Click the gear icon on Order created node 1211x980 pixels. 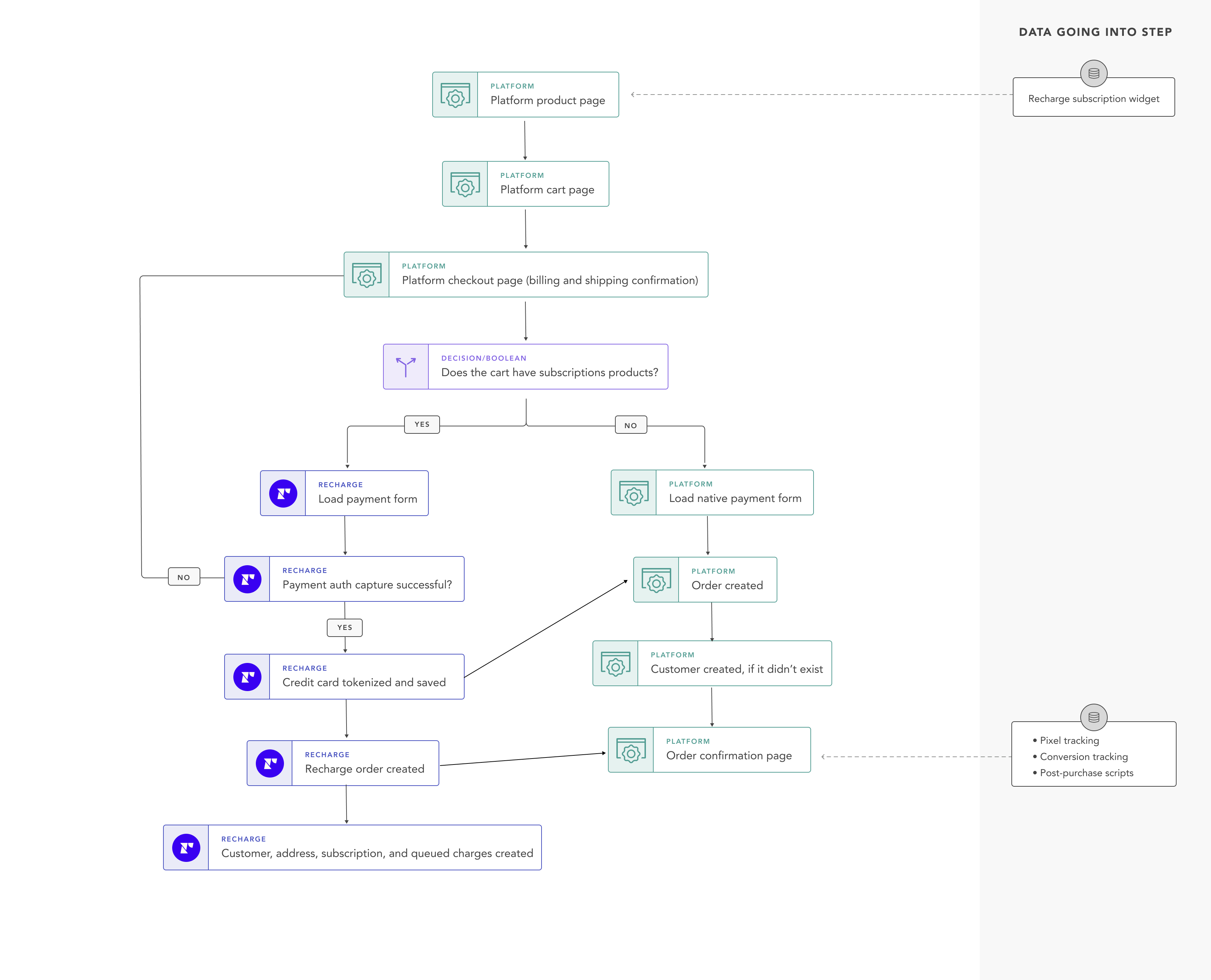pyautogui.click(x=656, y=579)
